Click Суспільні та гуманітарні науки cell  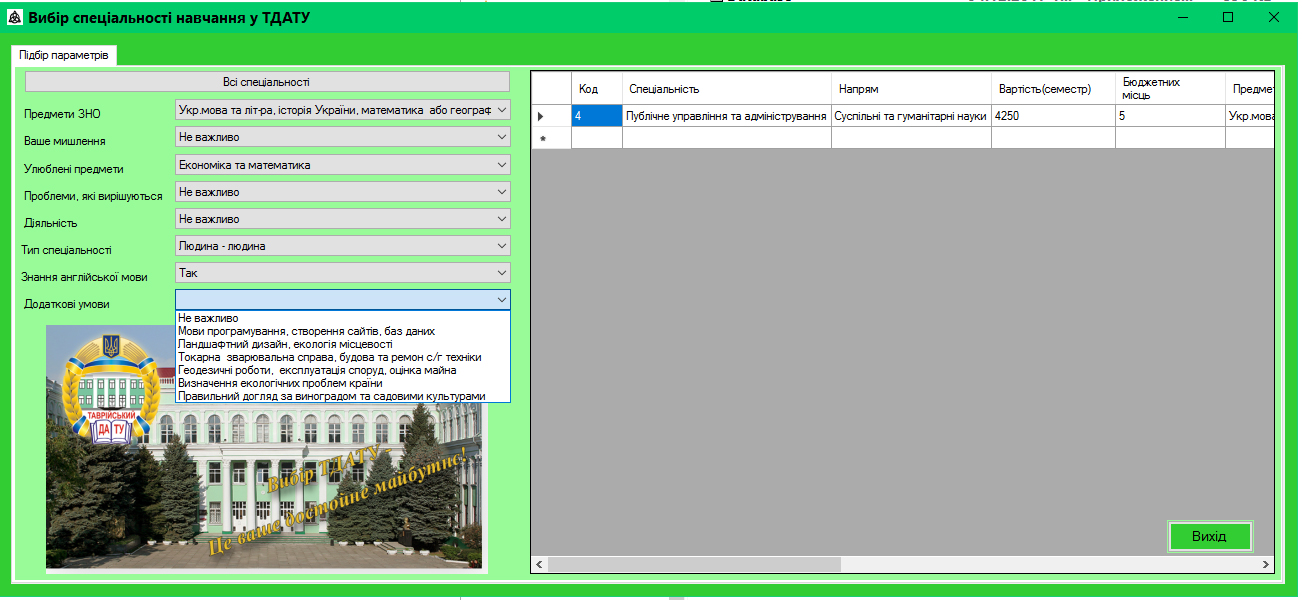click(x=911, y=116)
